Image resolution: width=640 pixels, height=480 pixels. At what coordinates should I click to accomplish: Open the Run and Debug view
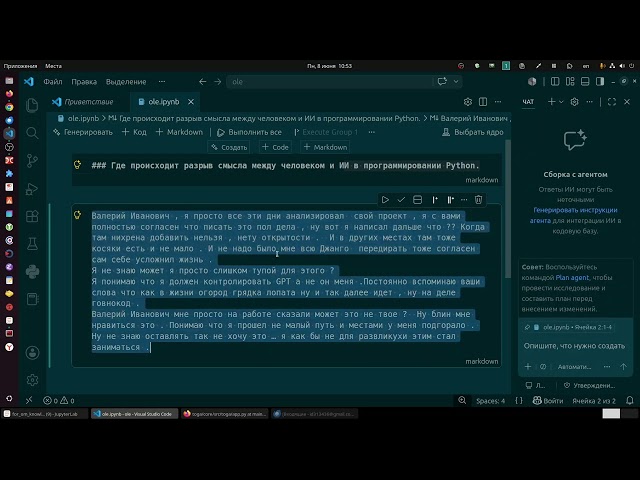[32, 189]
